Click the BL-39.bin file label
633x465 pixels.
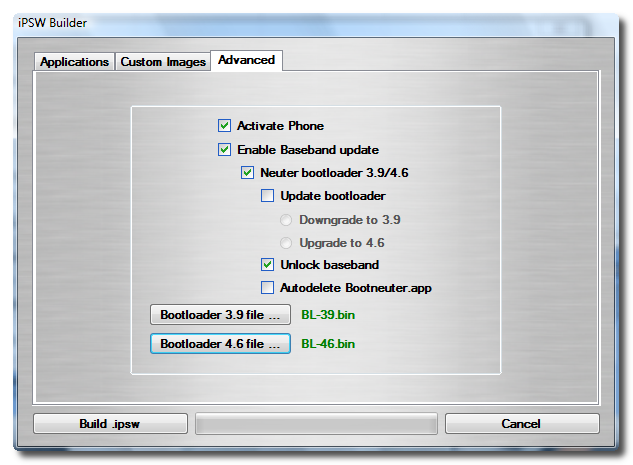coord(328,314)
